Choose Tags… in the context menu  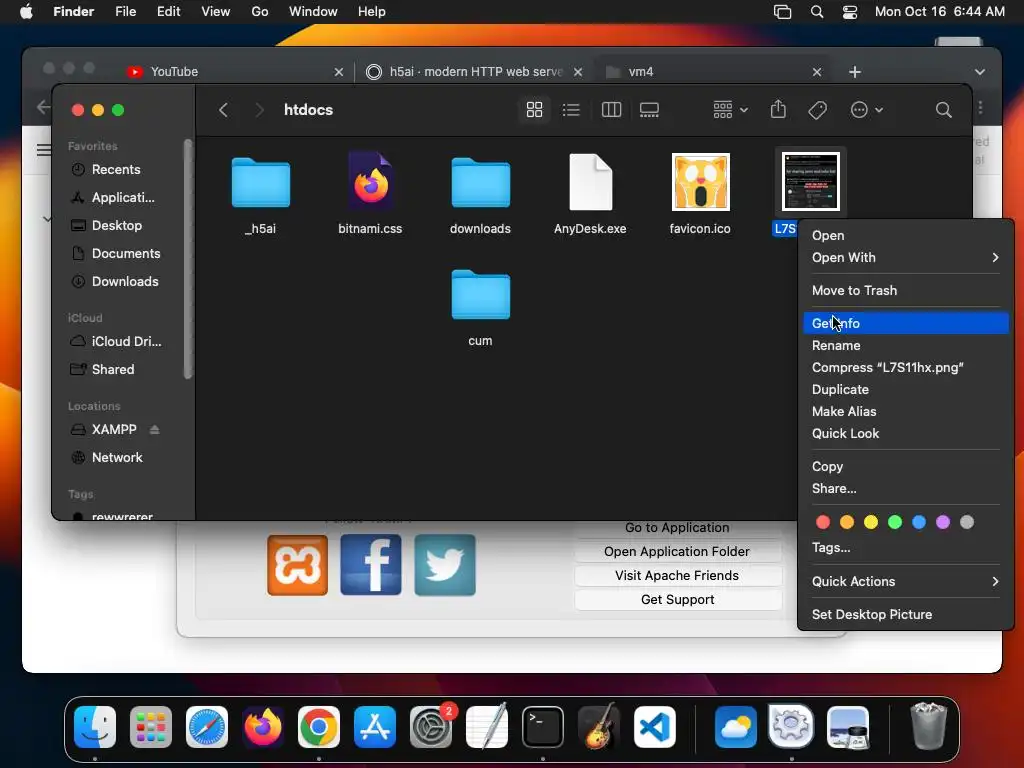click(906, 548)
